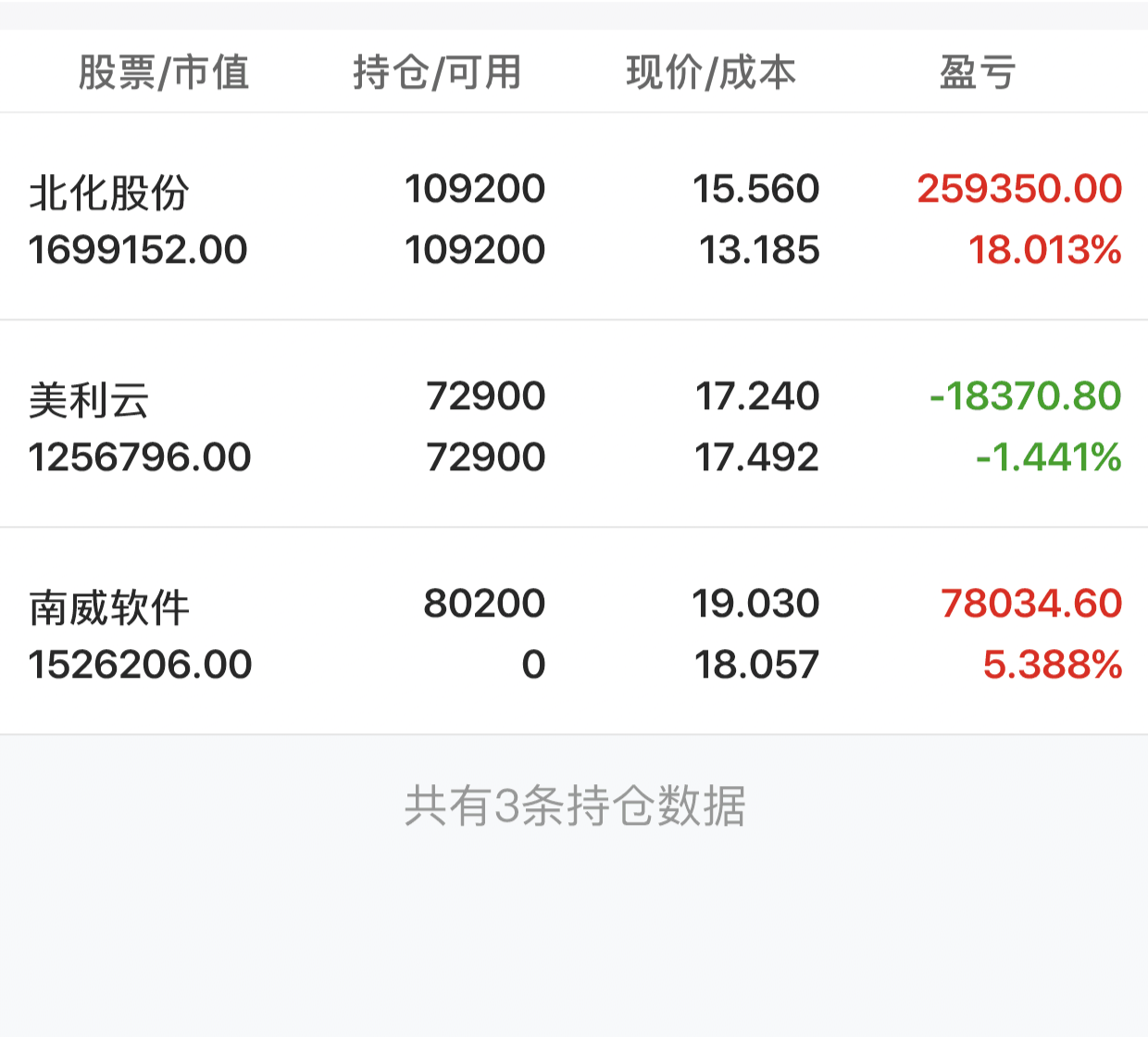
Task: Select 北化股份 profit 259350.00
Action: coord(1019,189)
